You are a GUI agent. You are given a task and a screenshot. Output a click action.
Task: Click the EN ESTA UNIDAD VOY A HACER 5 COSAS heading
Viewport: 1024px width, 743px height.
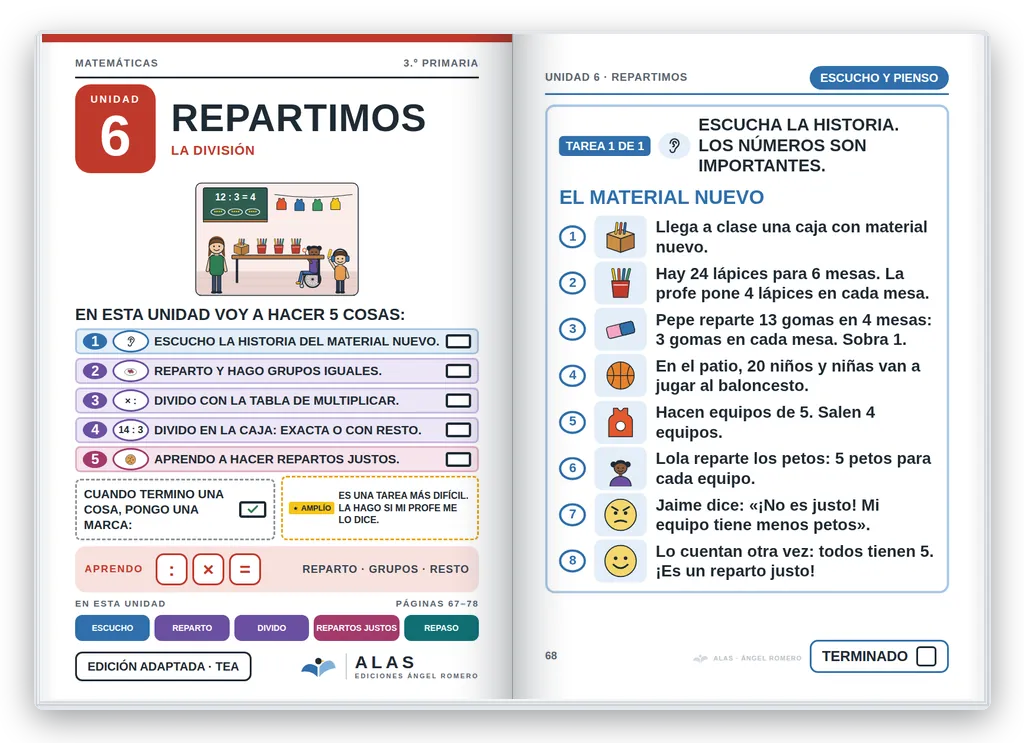(x=240, y=315)
